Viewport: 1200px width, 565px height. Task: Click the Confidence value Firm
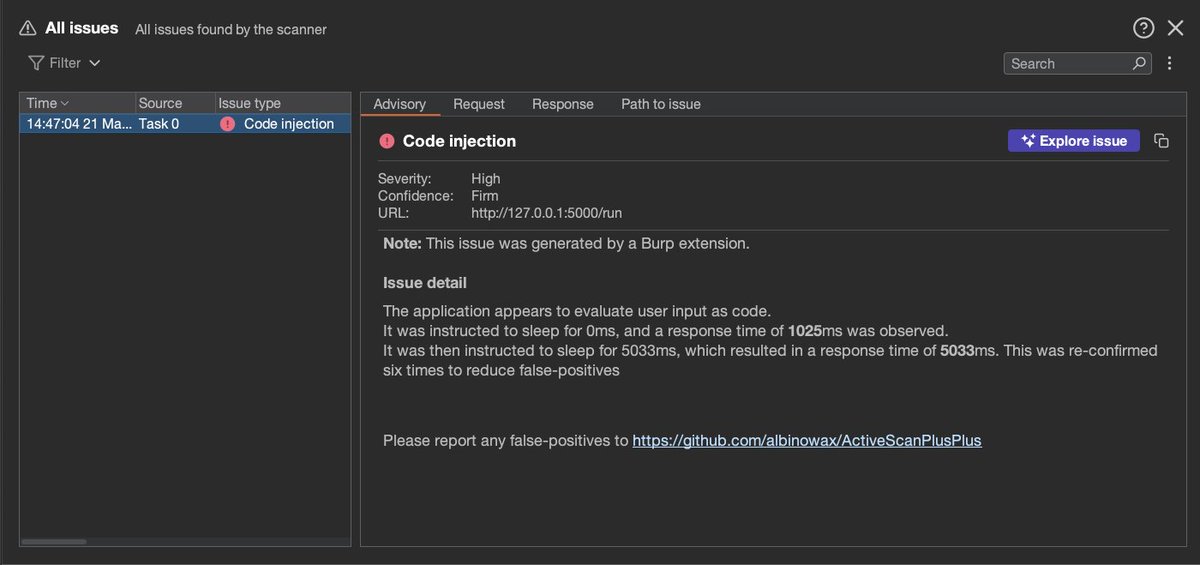pyautogui.click(x=485, y=196)
